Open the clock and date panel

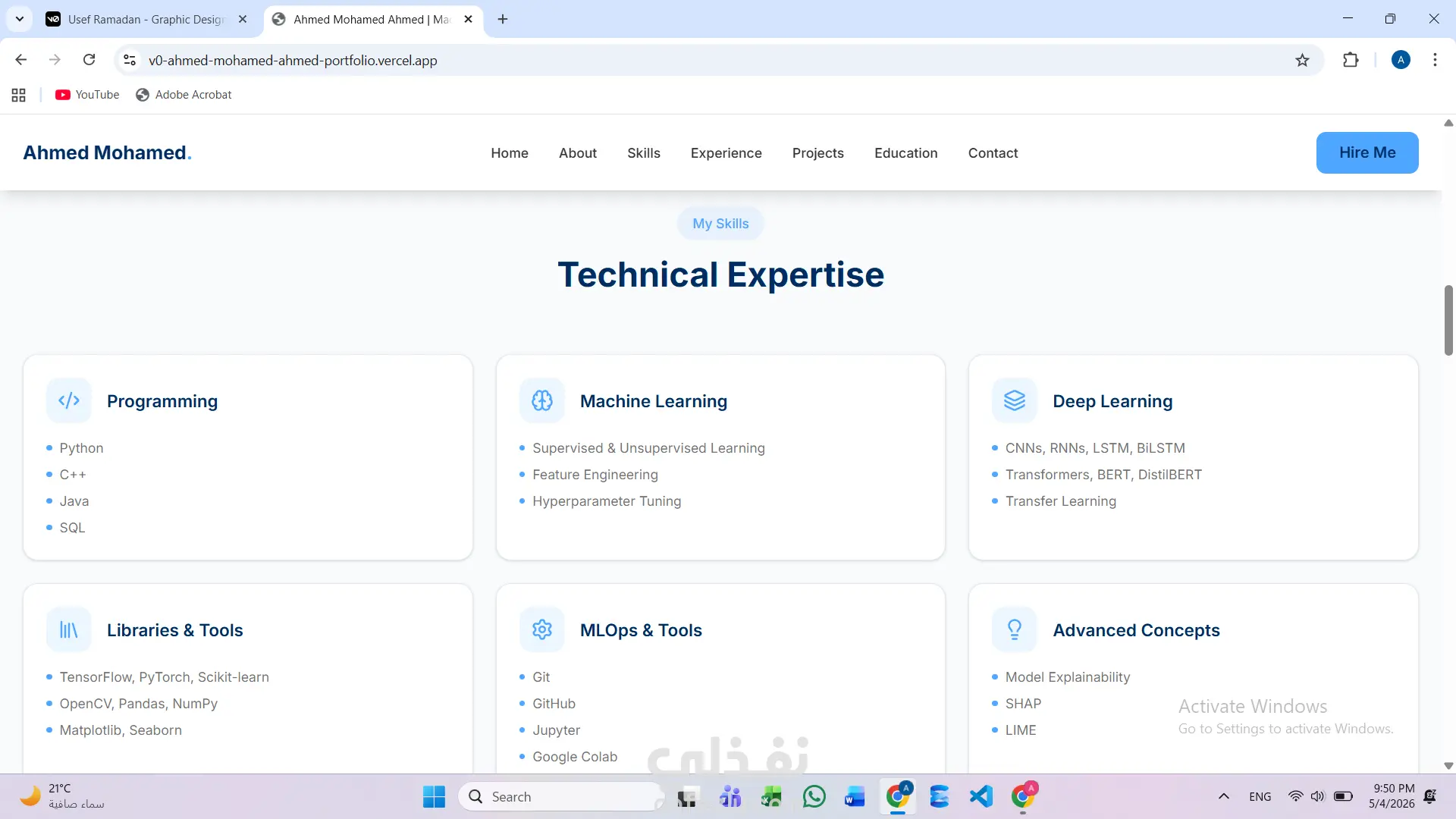point(1392,796)
